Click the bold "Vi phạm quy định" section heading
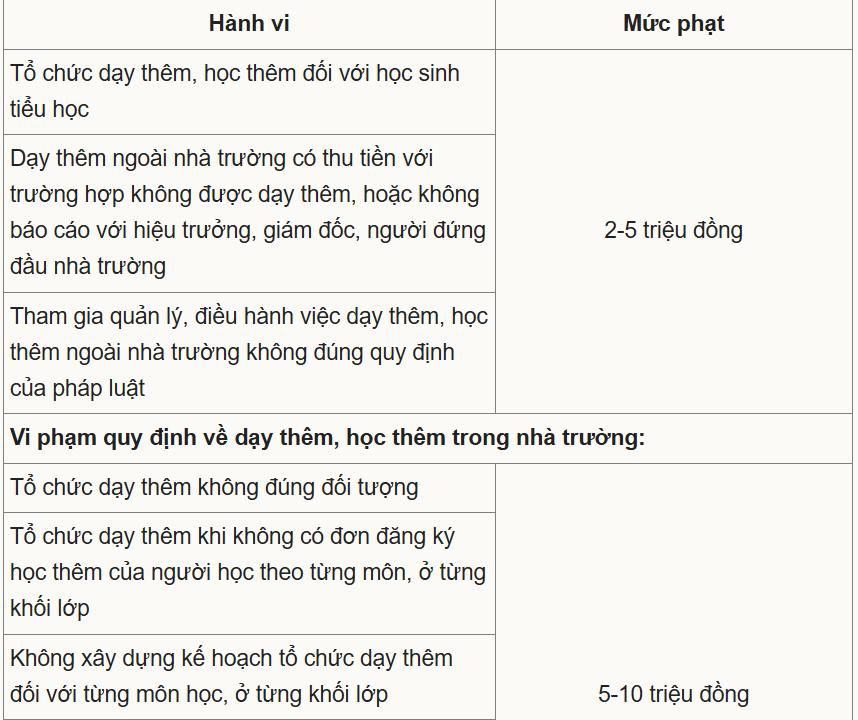Screen dimensions: 858x720 [328, 438]
